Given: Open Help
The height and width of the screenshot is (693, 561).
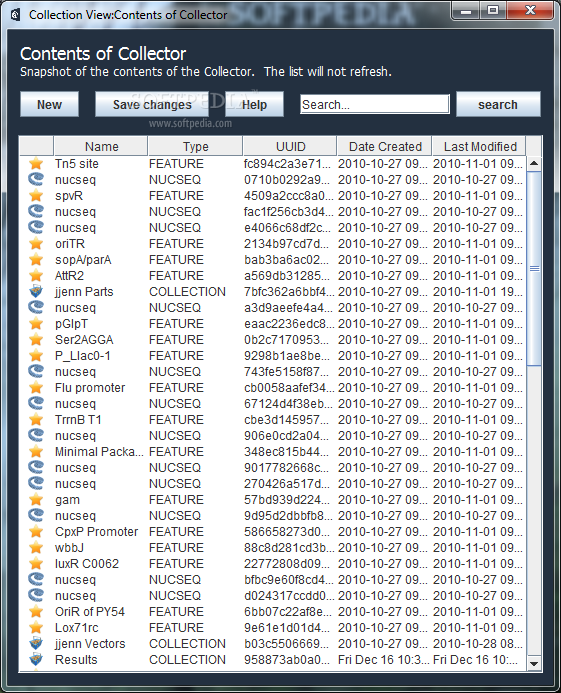Looking at the screenshot, I should (254, 104).
